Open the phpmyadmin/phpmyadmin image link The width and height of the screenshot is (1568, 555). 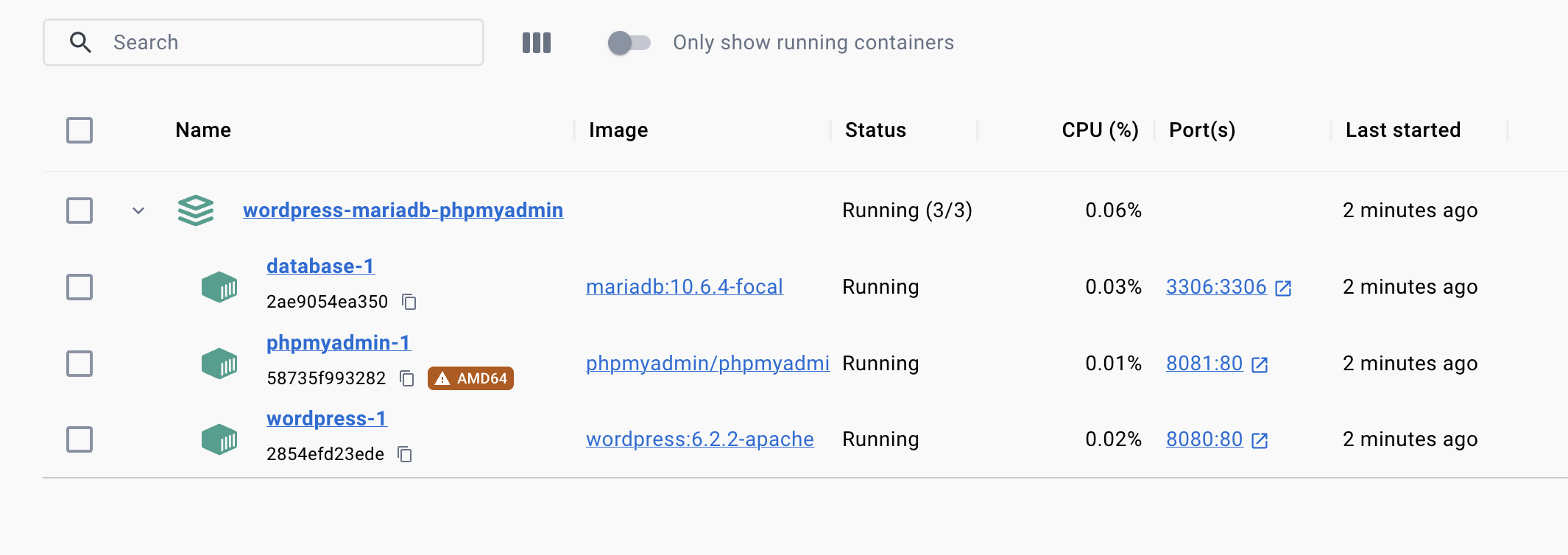coord(708,364)
